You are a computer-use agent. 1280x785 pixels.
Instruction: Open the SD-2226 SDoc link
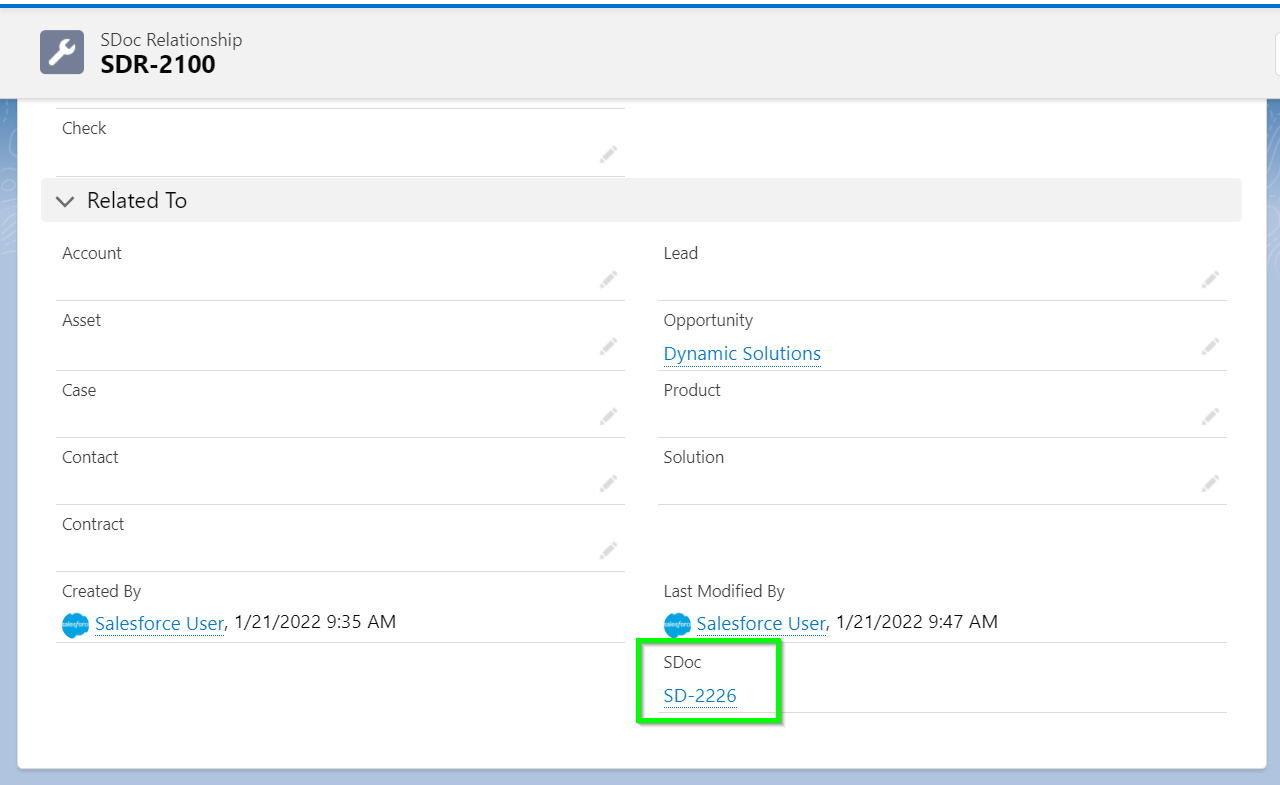(x=700, y=696)
